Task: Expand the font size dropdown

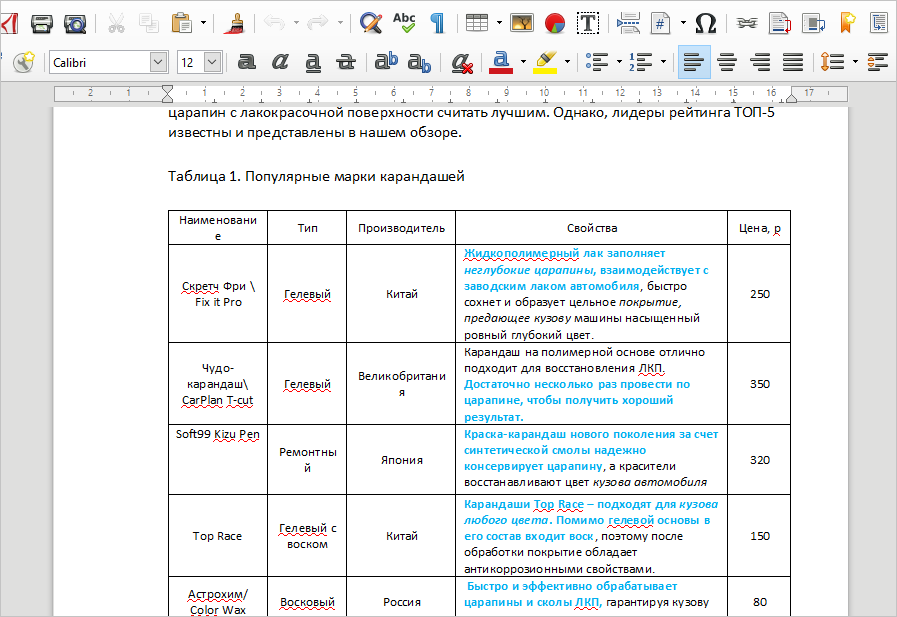Action: [212, 62]
